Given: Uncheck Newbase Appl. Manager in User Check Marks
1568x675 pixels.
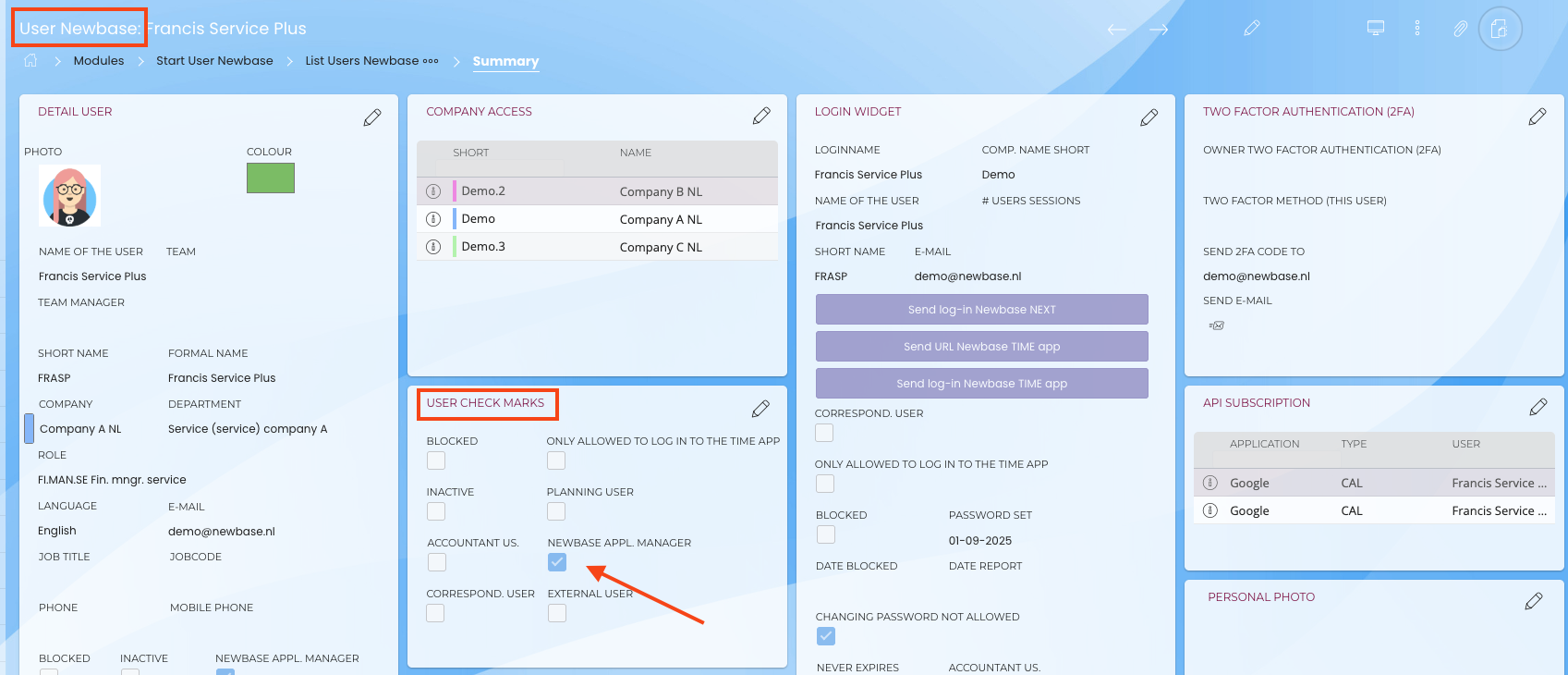Looking at the screenshot, I should tap(557, 562).
